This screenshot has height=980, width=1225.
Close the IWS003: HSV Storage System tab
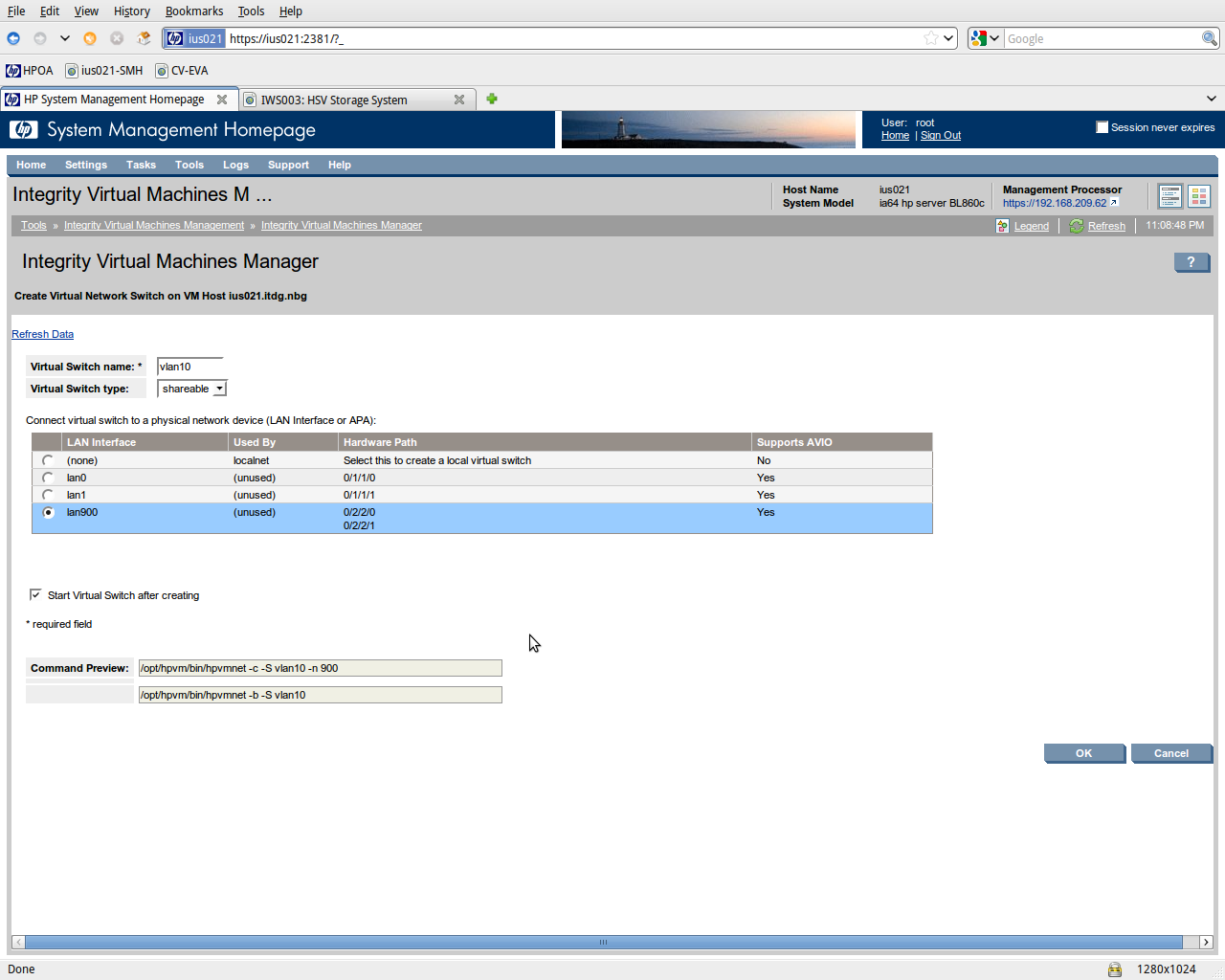[459, 100]
